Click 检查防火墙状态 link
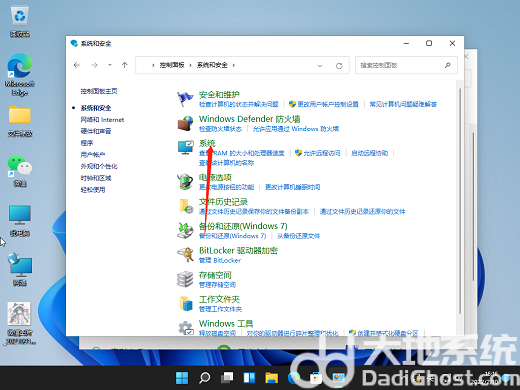 [220, 129]
